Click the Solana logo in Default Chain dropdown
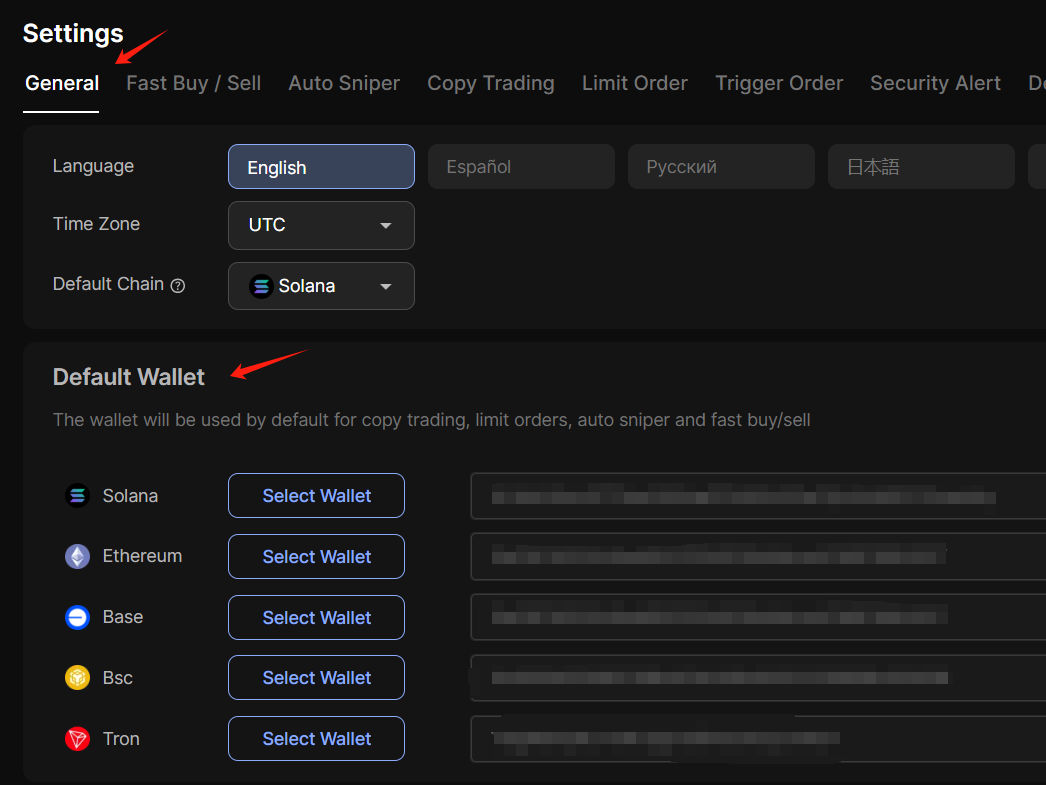Viewport: 1046px width, 785px height. pos(261,286)
